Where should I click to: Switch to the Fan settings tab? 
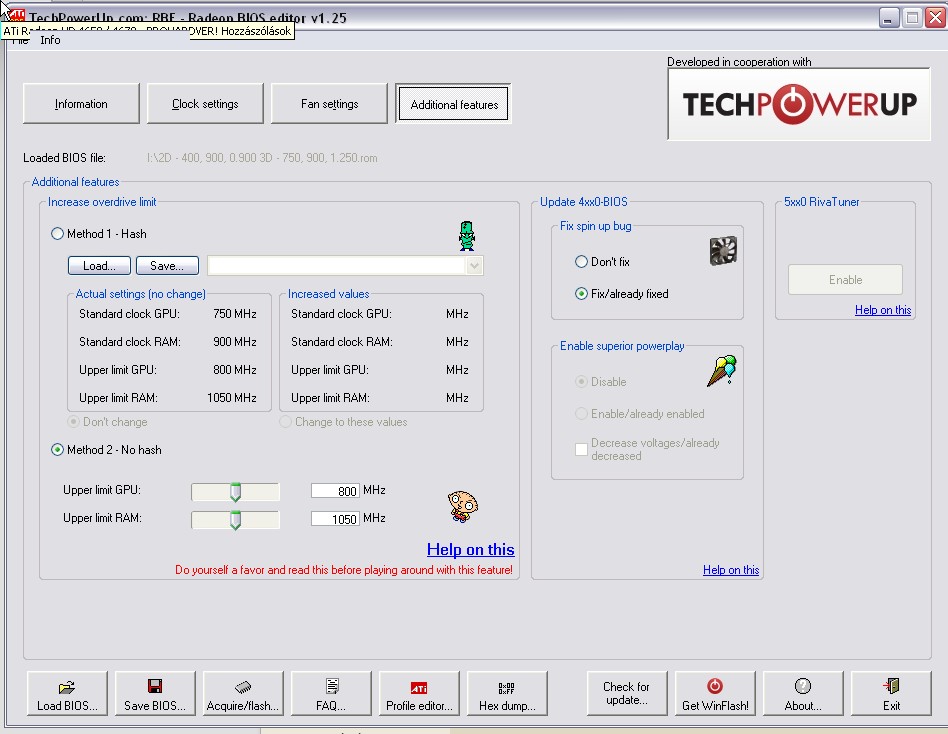tap(330, 104)
